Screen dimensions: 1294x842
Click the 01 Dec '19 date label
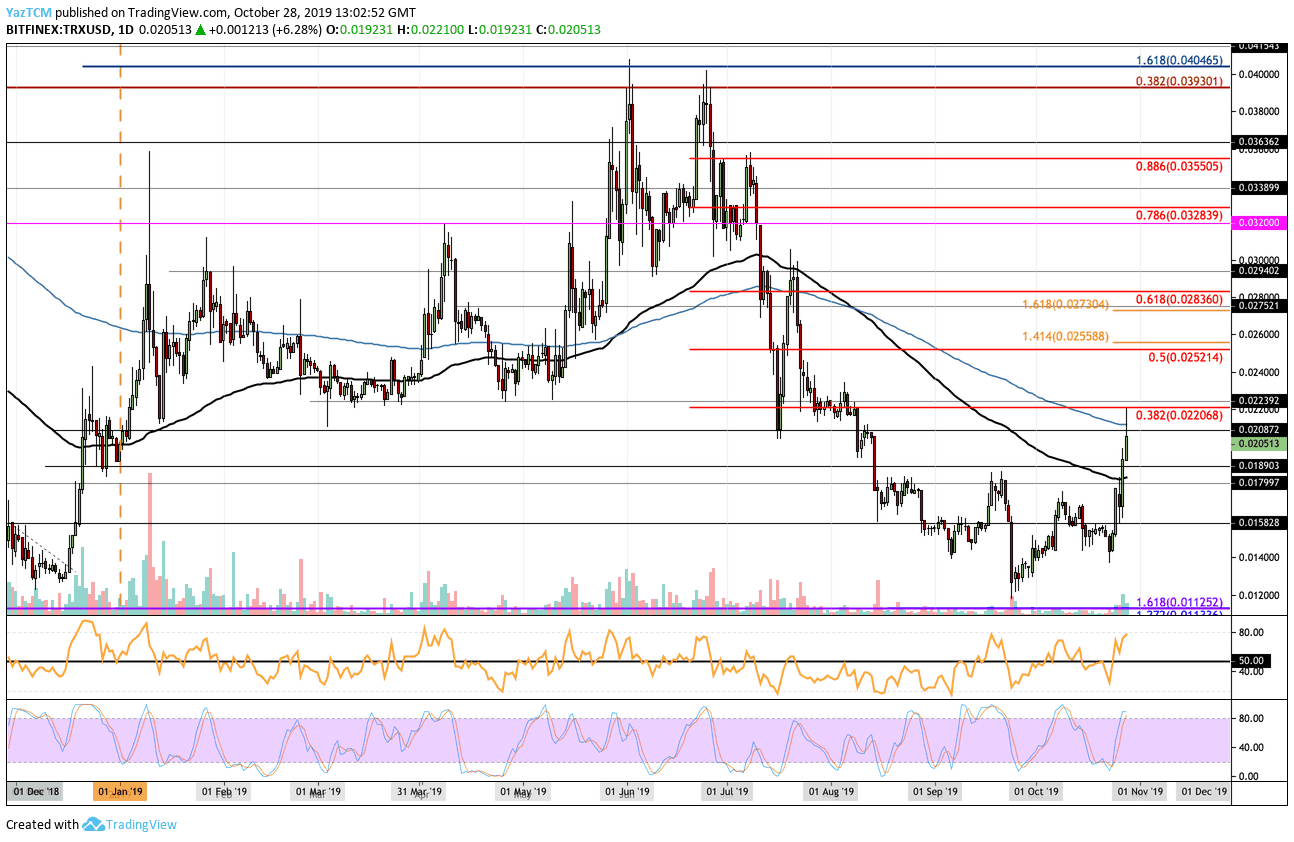[x=1202, y=791]
